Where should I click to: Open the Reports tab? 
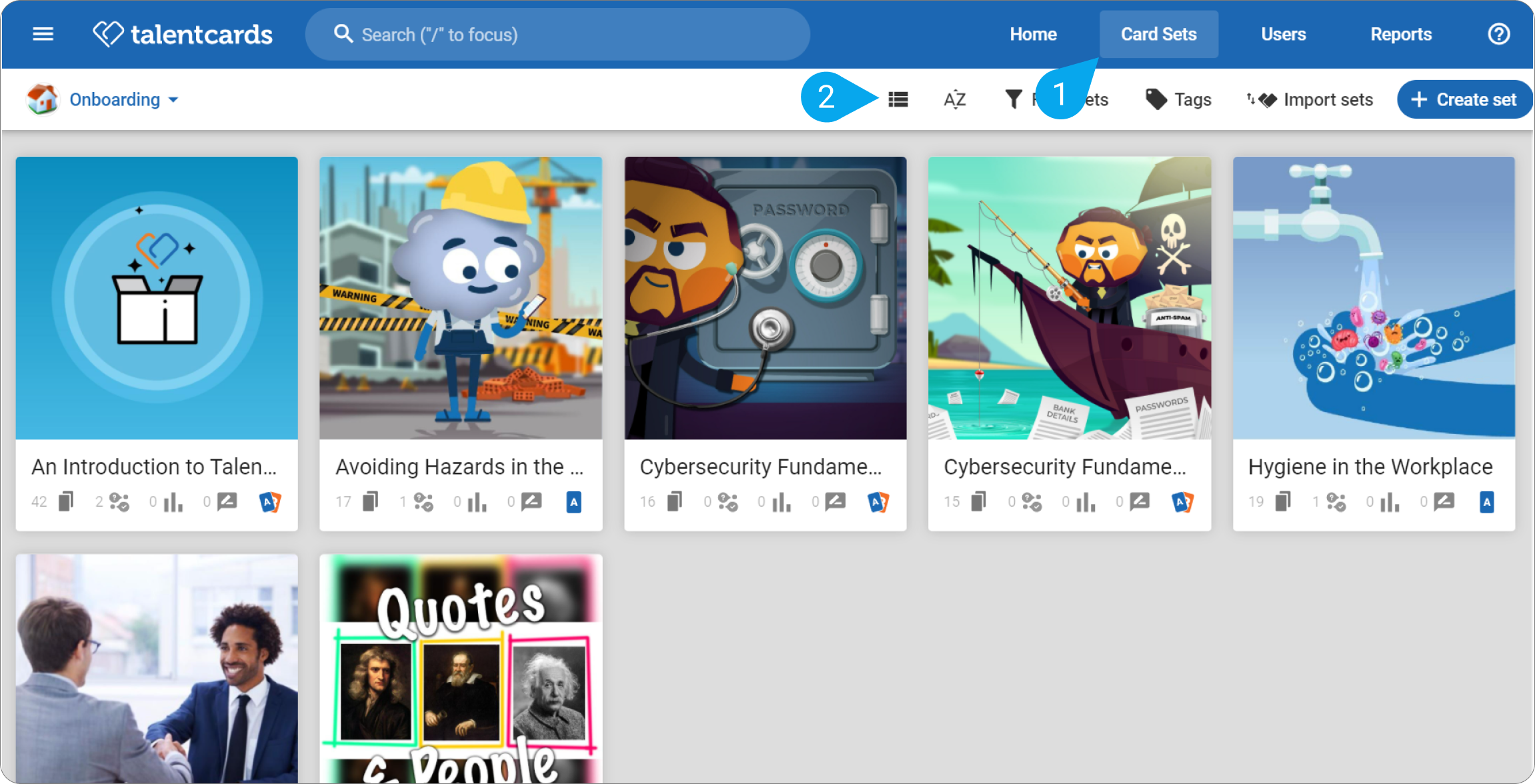pos(1401,34)
